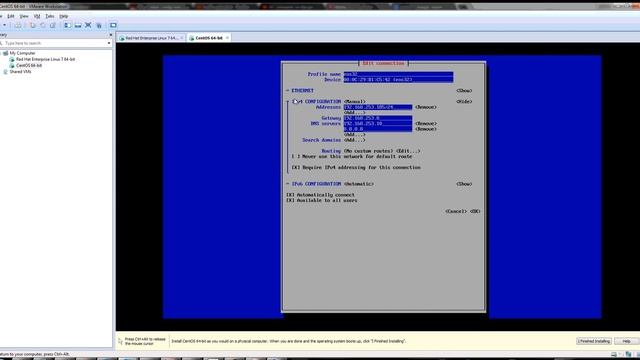Close the Red Hat Enterprise Linux tab

pos(182,38)
